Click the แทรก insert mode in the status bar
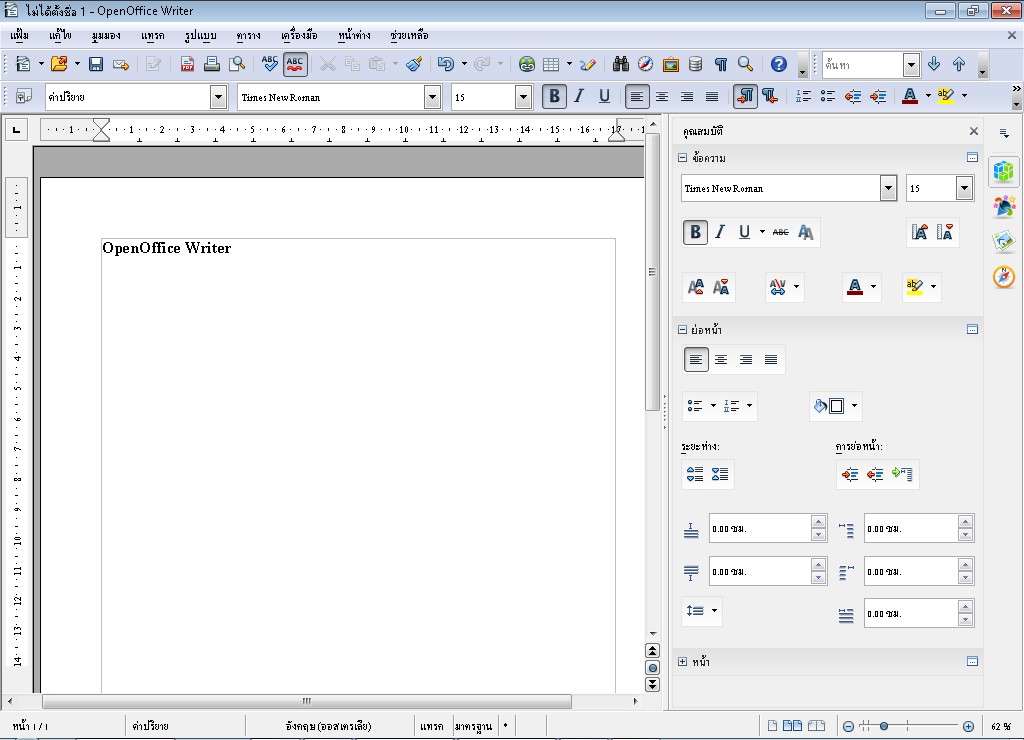The height and width of the screenshot is (740, 1024). coord(432,726)
